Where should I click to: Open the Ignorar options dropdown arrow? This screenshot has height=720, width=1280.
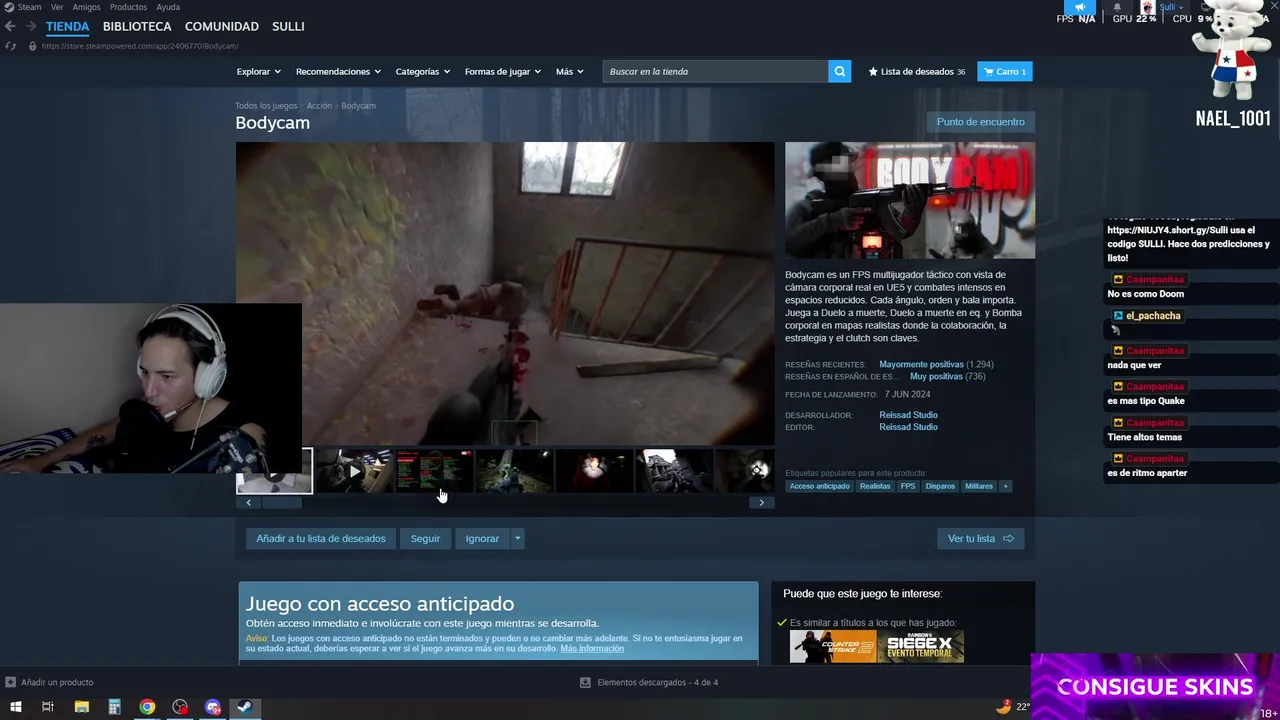tap(517, 538)
